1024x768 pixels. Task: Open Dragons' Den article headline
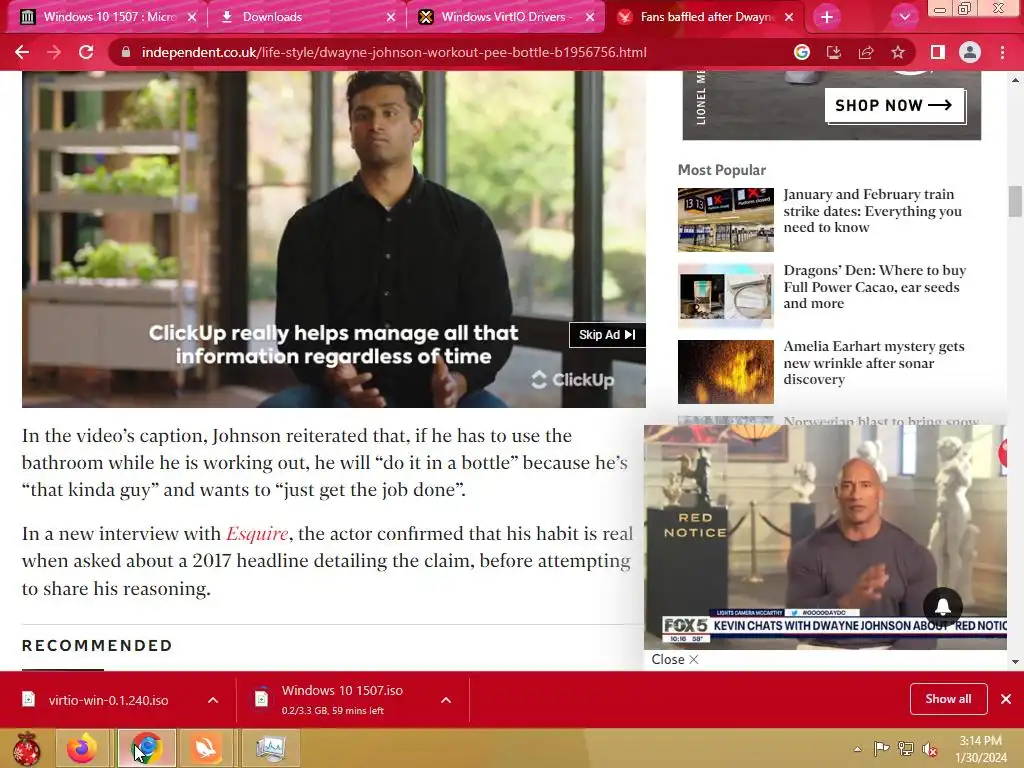click(874, 287)
